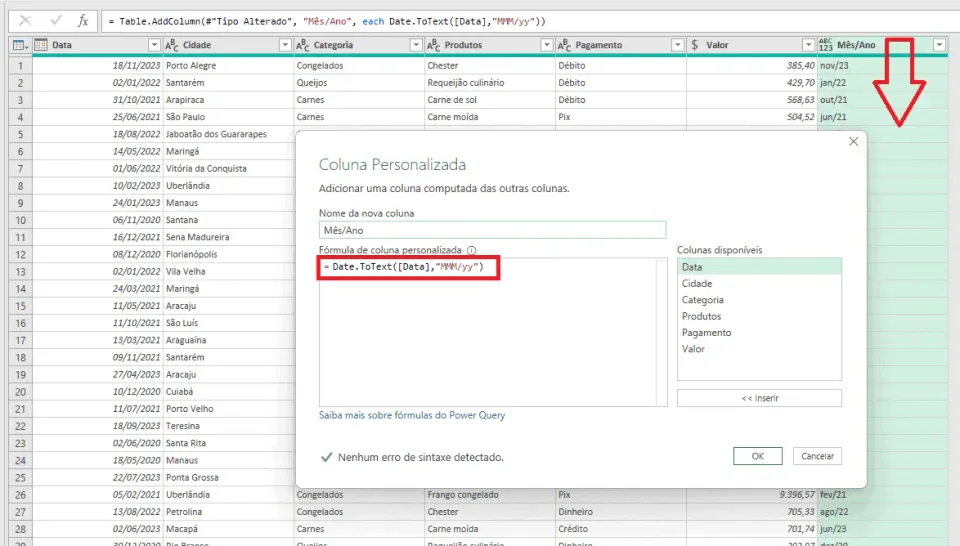This screenshot has width=960, height=546.
Task: Click info icon beside formula label
Action: point(471,250)
